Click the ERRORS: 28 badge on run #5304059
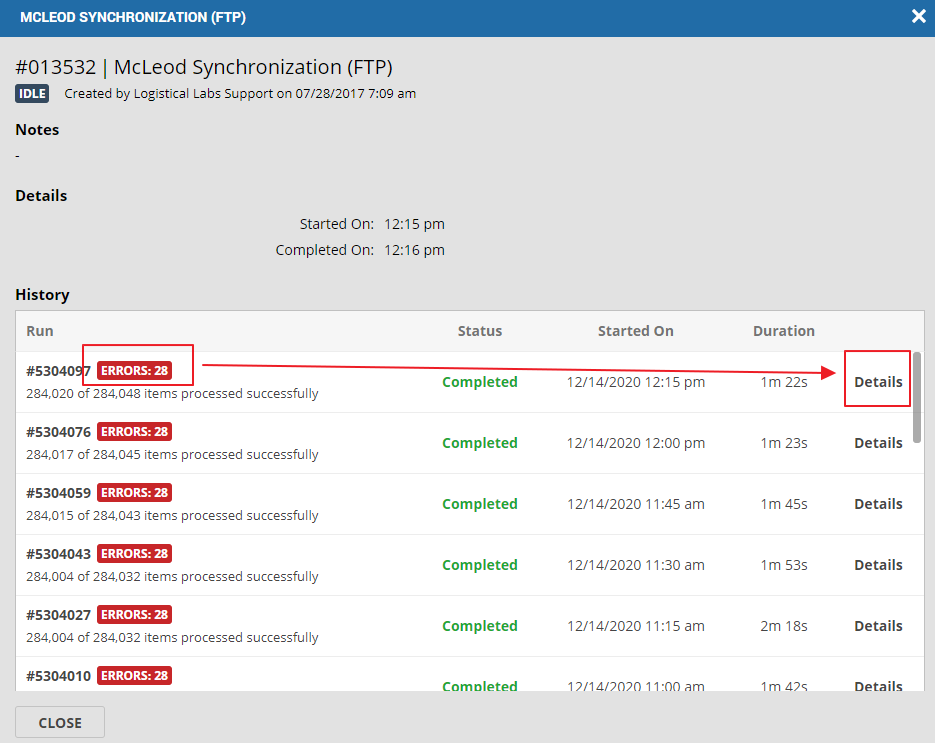Viewport: 935px width, 743px height. [134, 492]
